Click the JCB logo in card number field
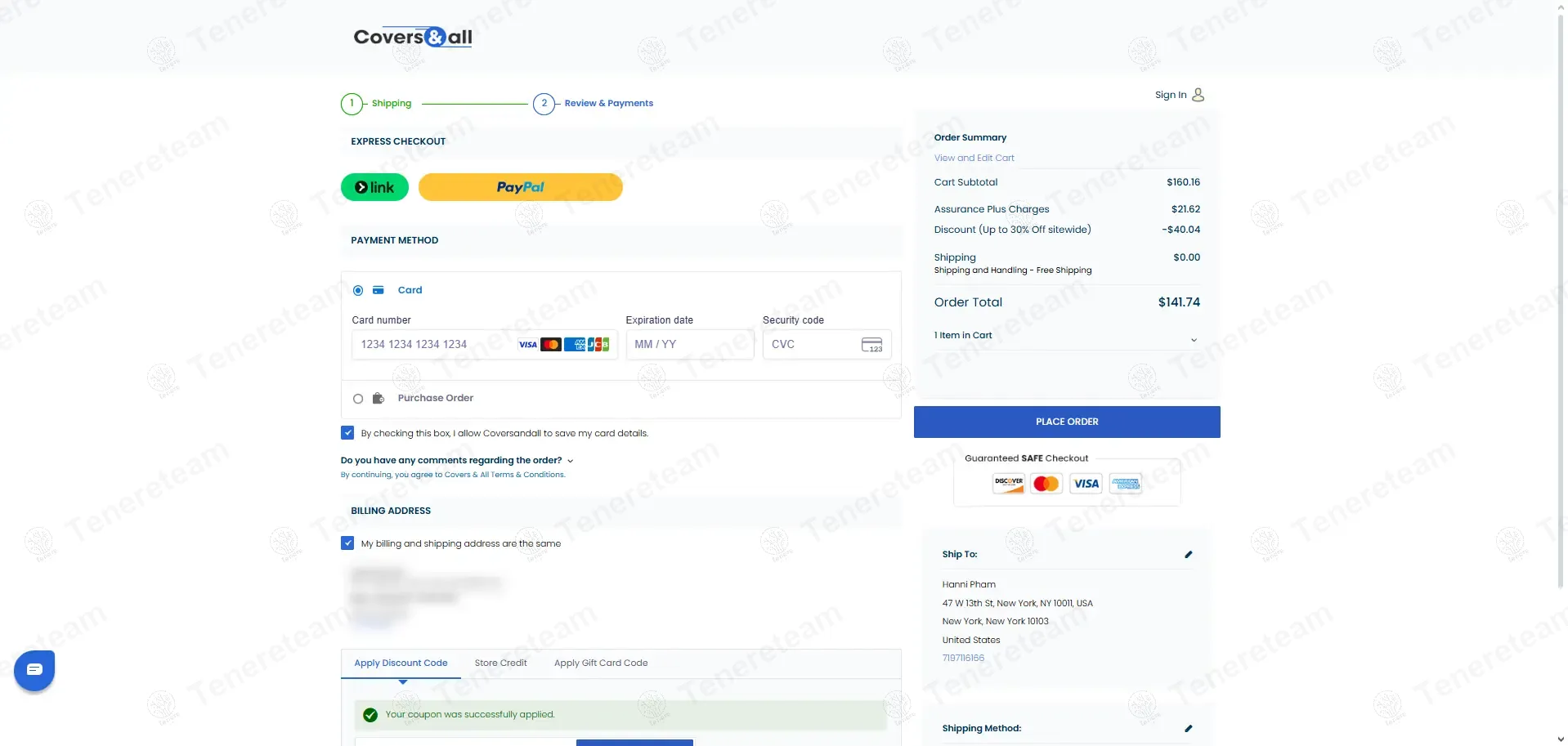Screen dimensions: 1568x746 [598, 345]
